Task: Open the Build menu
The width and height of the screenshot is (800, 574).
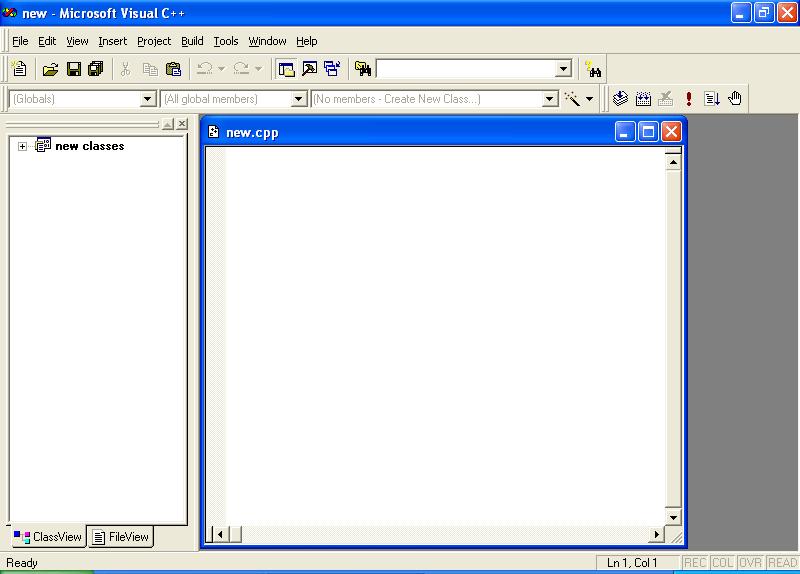Action: coord(192,41)
